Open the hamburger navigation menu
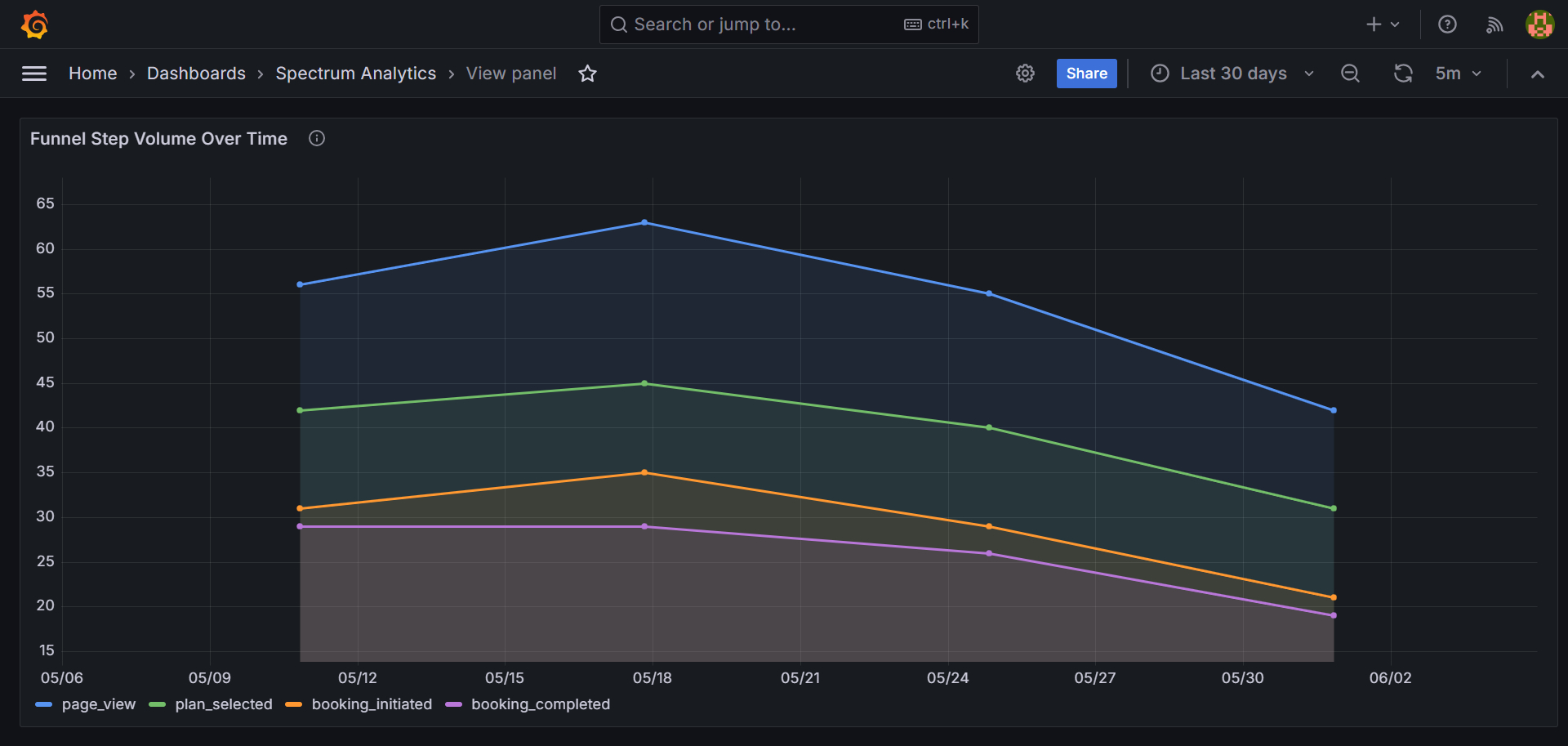Screen dimensions: 1568x746 (x=34, y=74)
